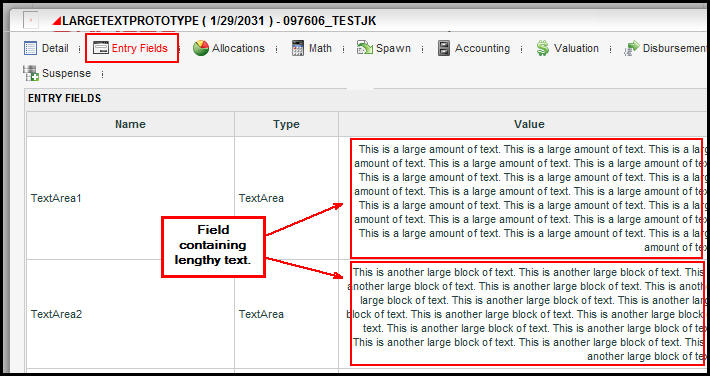The width and height of the screenshot is (710, 376).
Task: Click the Accounting icon
Action: [x=444, y=48]
